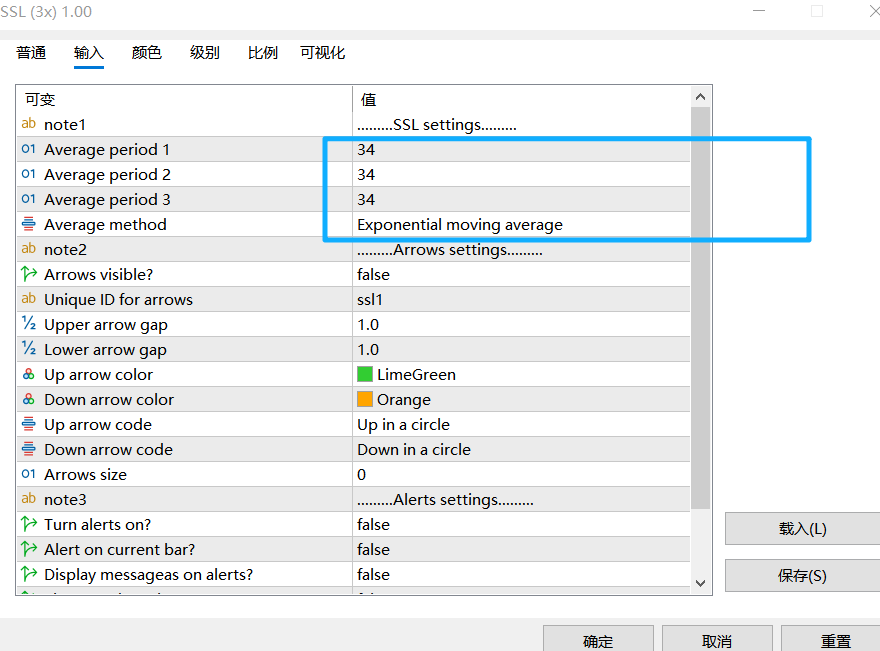This screenshot has width=880, height=651.
Task: Edit the Unique ID value ssl1
Action: [x=521, y=300]
